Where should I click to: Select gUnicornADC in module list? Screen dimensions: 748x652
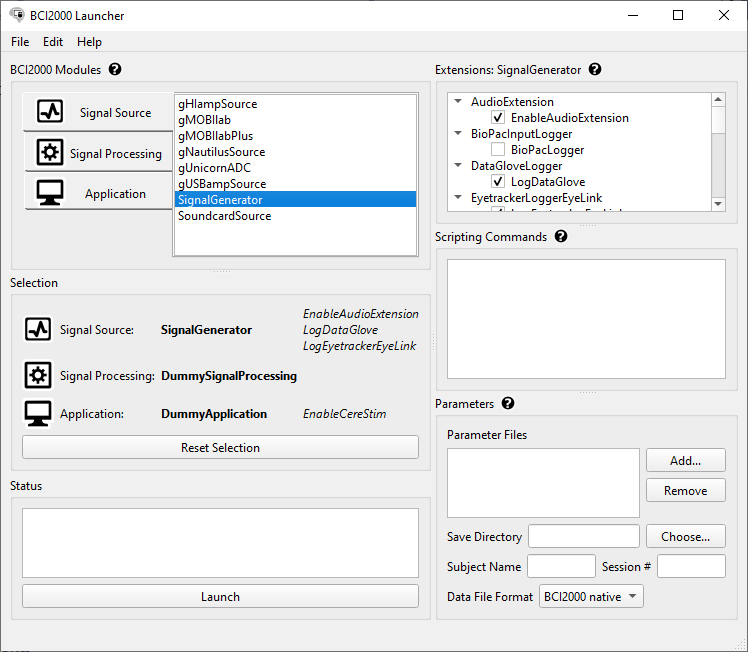pos(295,167)
